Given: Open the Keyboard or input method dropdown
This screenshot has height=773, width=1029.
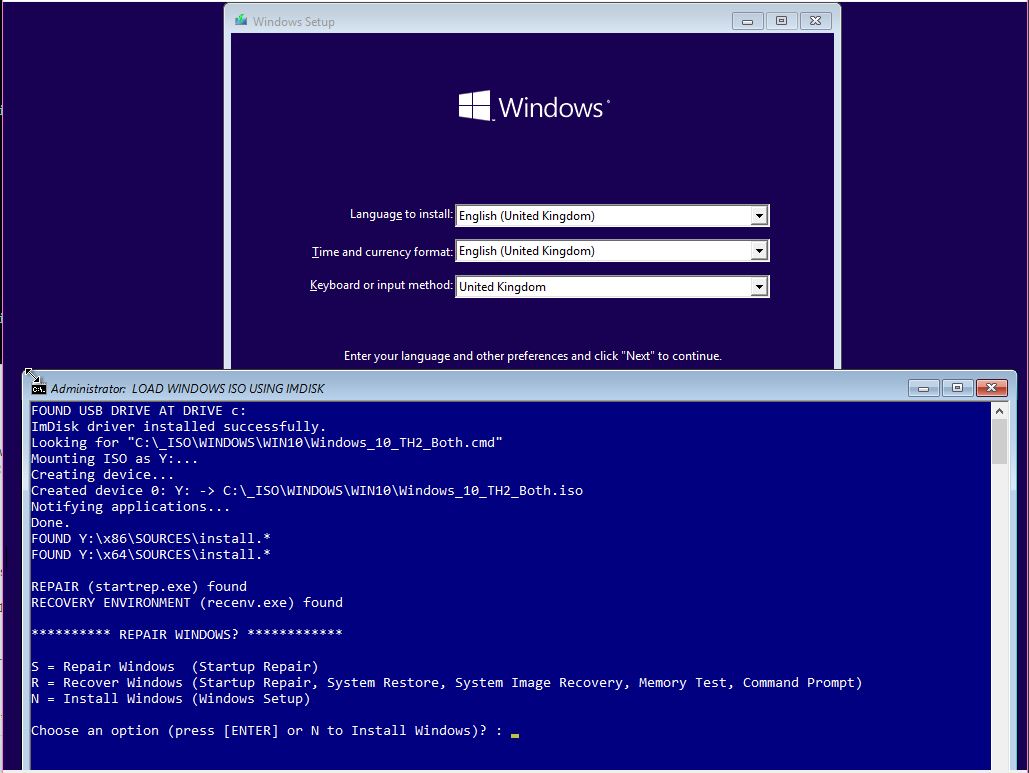Looking at the screenshot, I should click(761, 286).
